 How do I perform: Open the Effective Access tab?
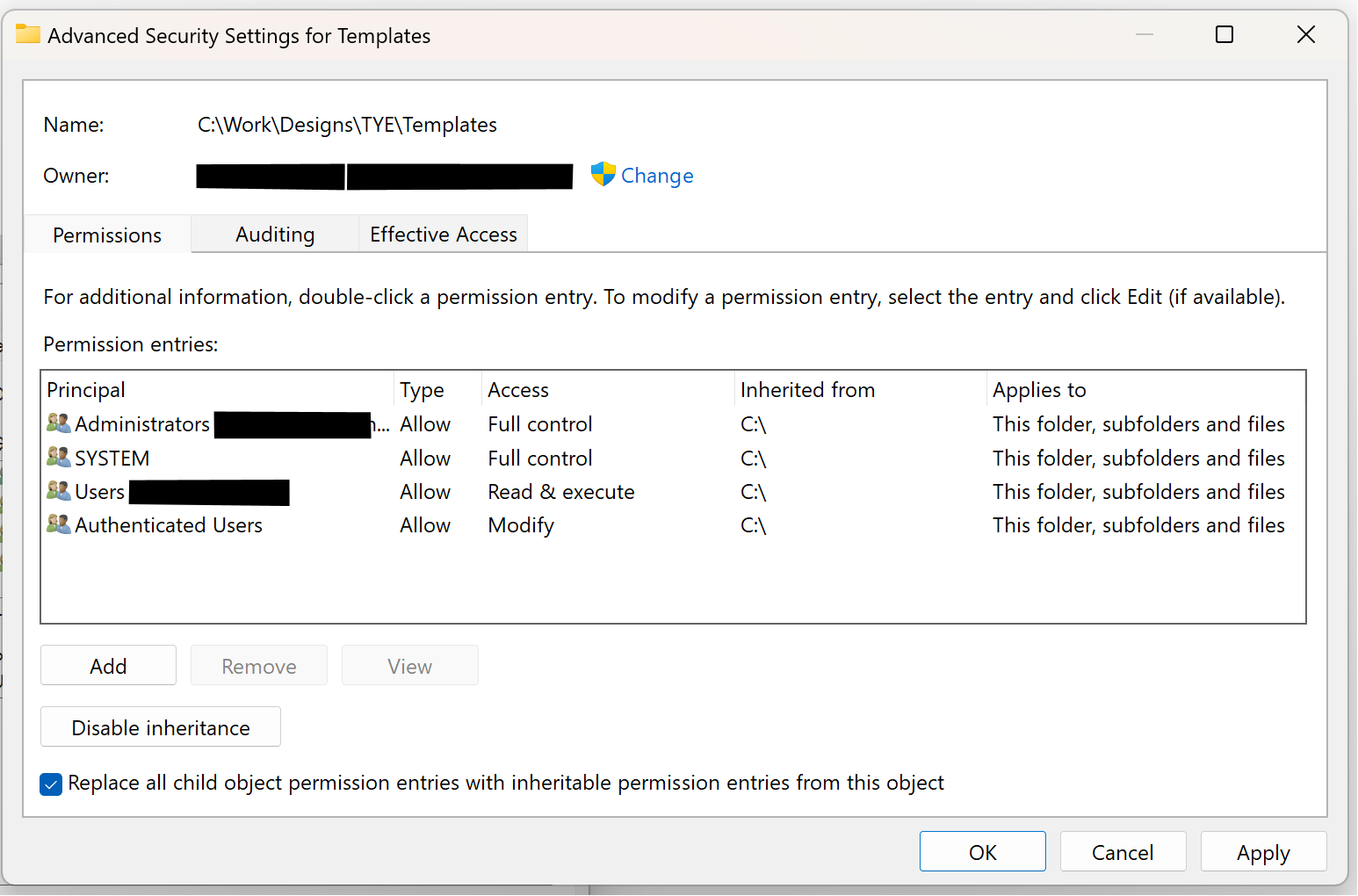tap(443, 234)
